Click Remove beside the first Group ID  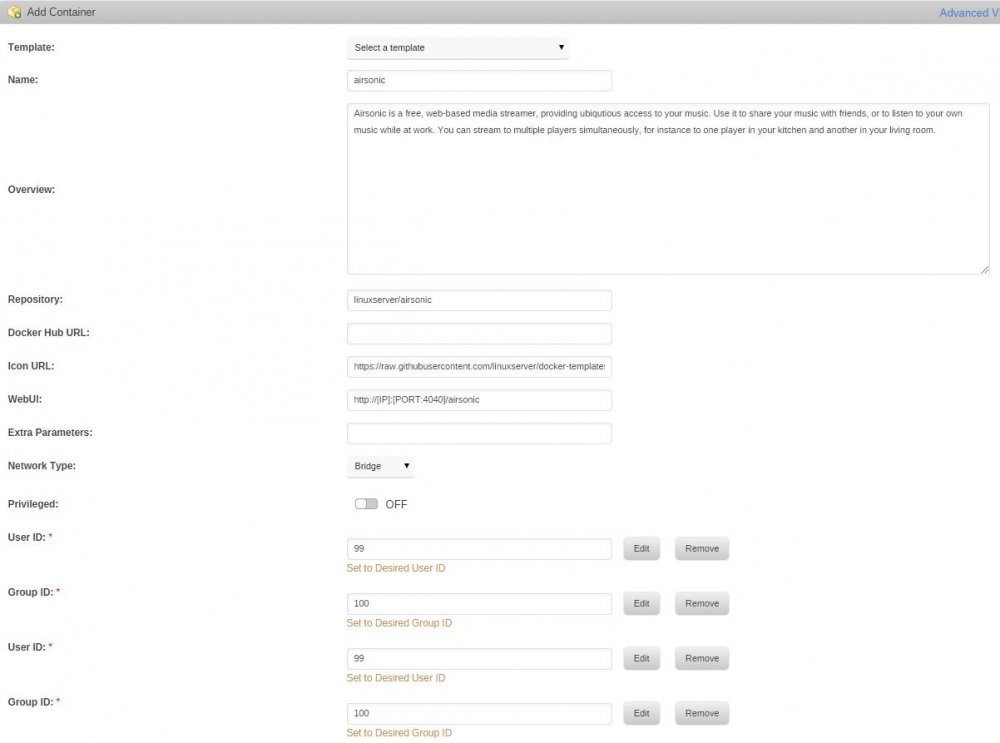[702, 603]
